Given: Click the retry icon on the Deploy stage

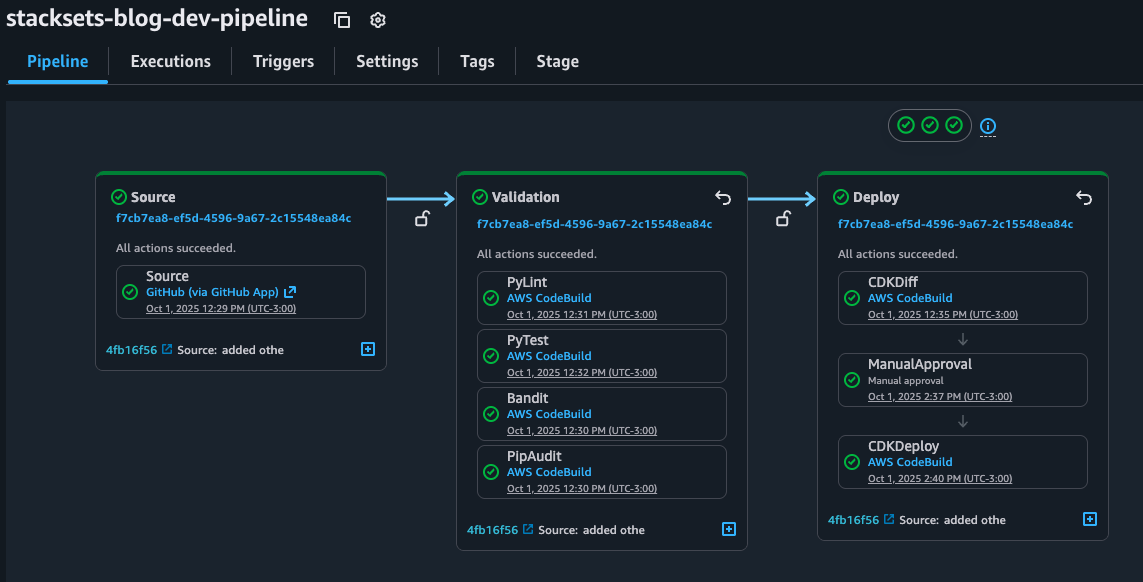Looking at the screenshot, I should [x=1084, y=197].
